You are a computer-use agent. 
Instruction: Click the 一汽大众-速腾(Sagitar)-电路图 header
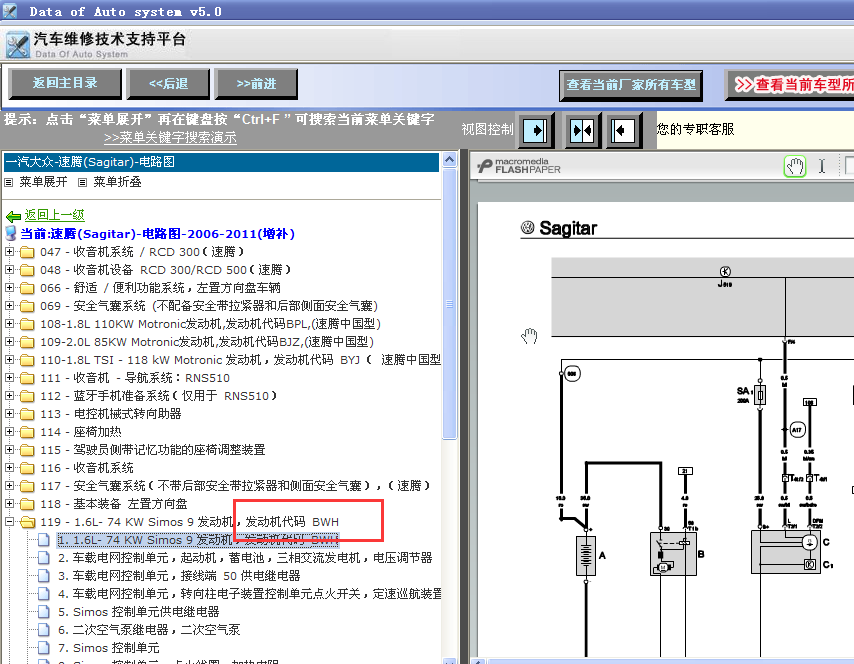[x=222, y=162]
